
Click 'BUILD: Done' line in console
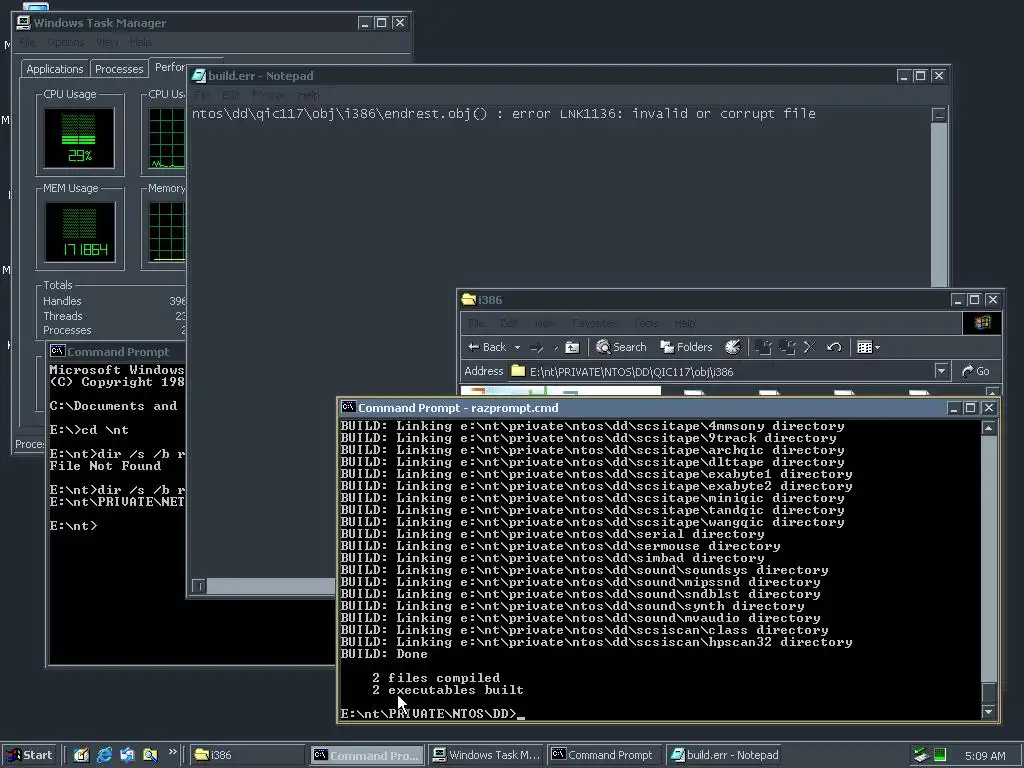coord(384,654)
